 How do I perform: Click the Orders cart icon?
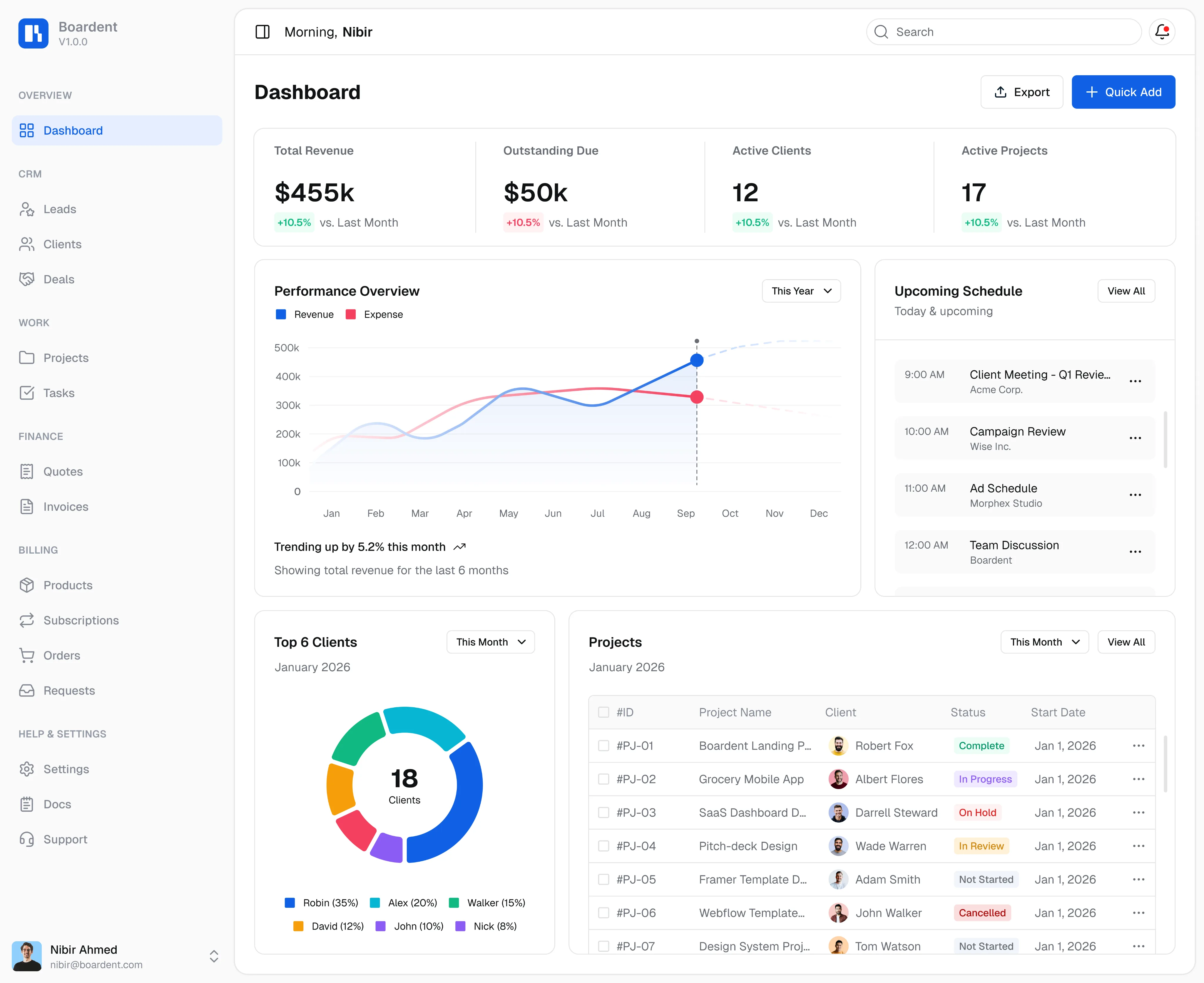27,655
